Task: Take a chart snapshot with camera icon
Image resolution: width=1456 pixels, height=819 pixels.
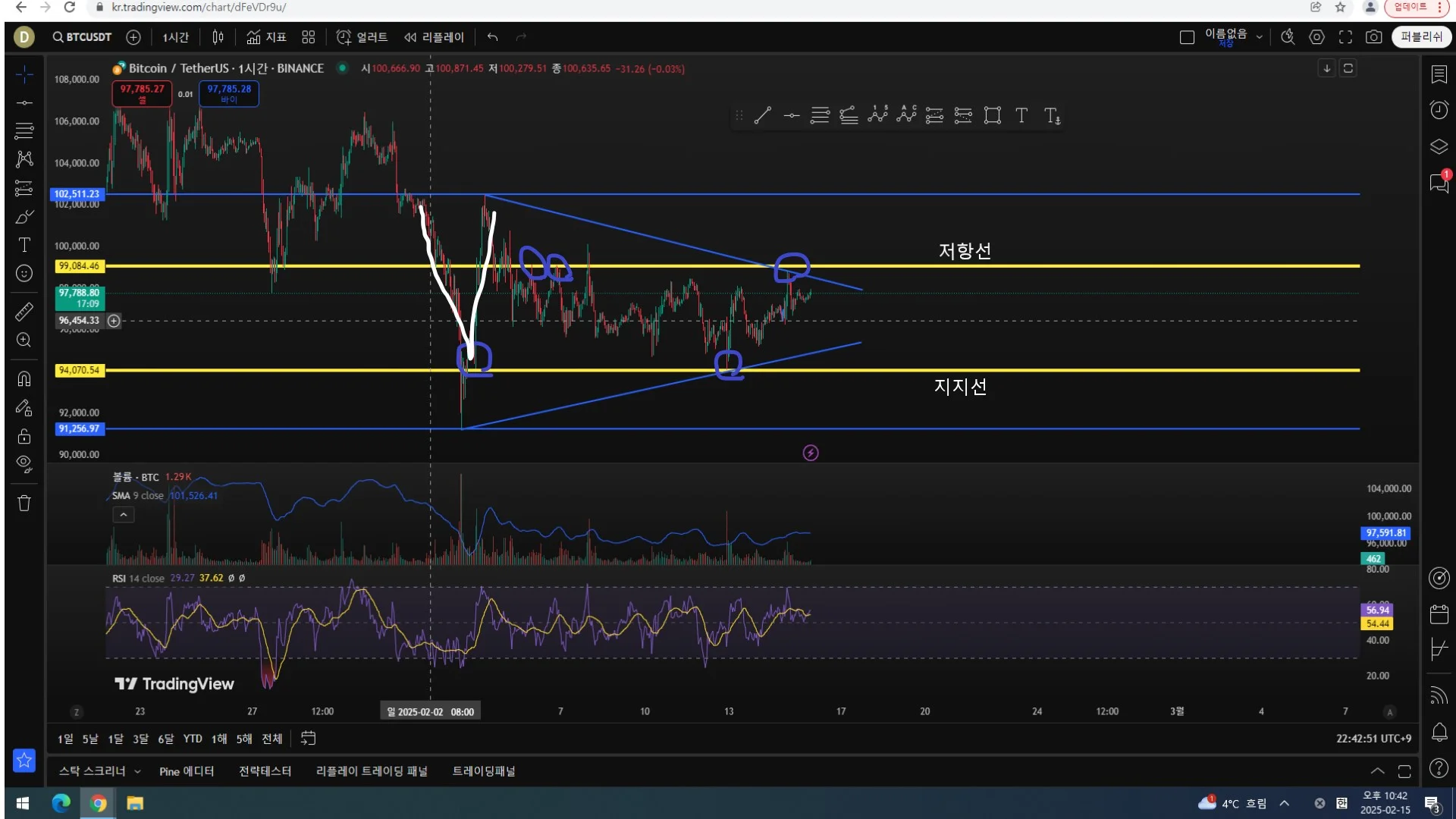Action: click(1373, 37)
